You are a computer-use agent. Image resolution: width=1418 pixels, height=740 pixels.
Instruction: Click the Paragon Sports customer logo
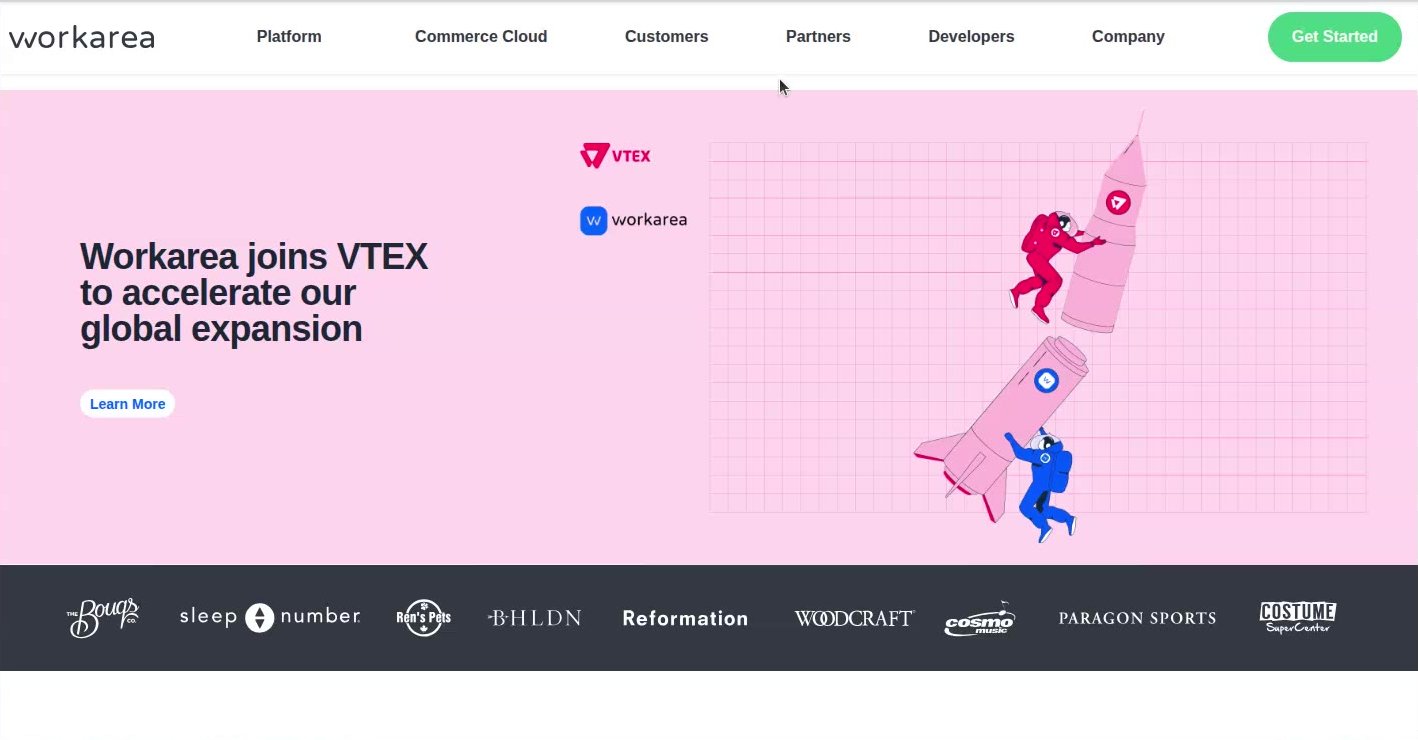(1137, 618)
